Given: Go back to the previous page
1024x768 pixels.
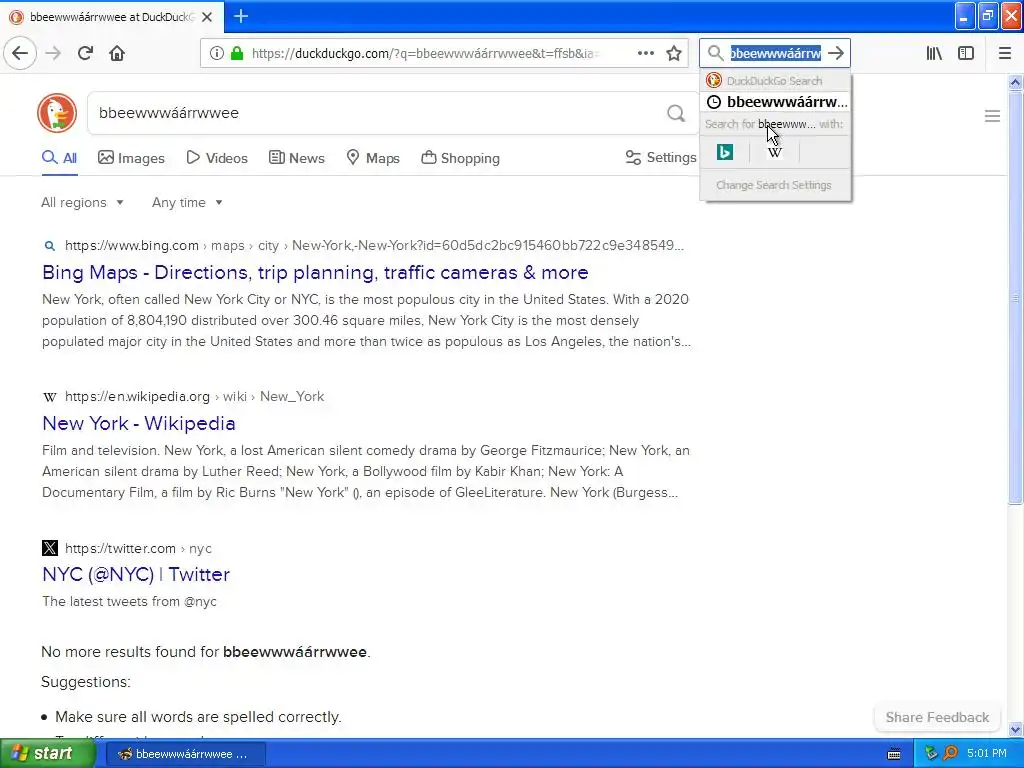Looking at the screenshot, I should pyautogui.click(x=20, y=53).
